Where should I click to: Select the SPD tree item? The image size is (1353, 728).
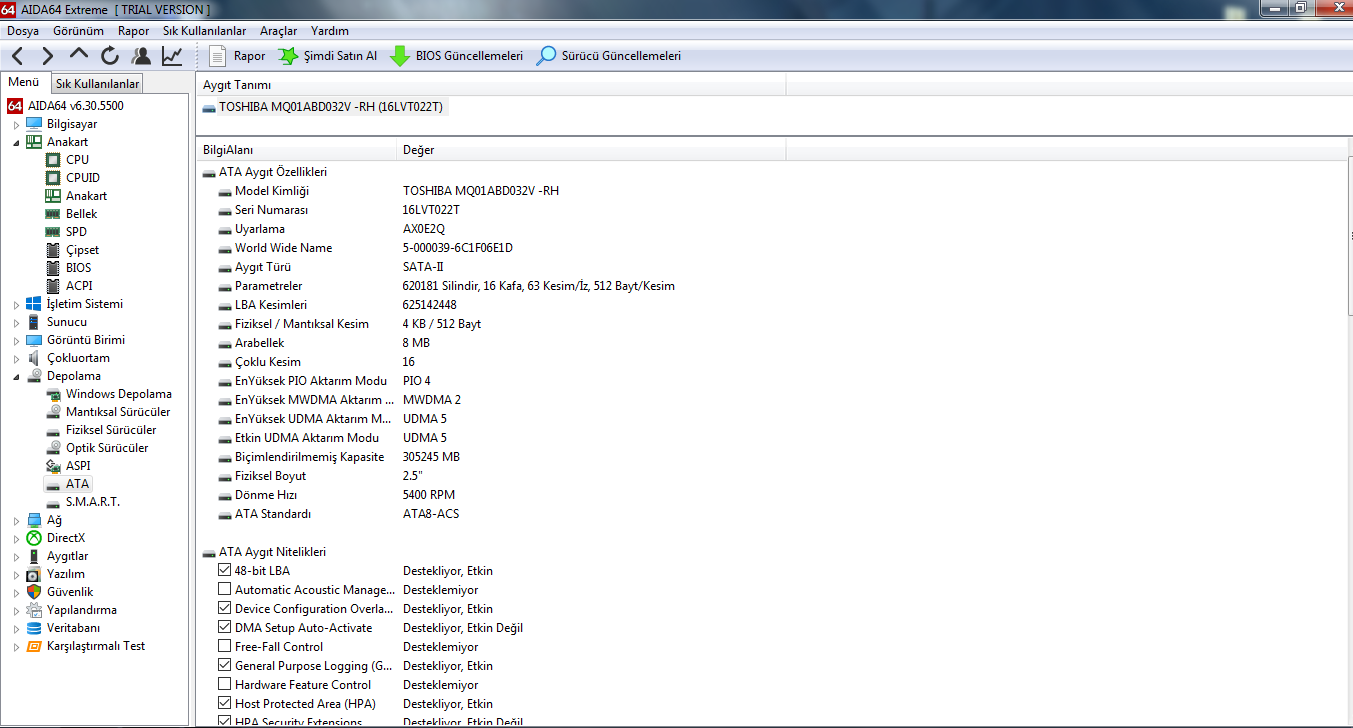coord(76,232)
